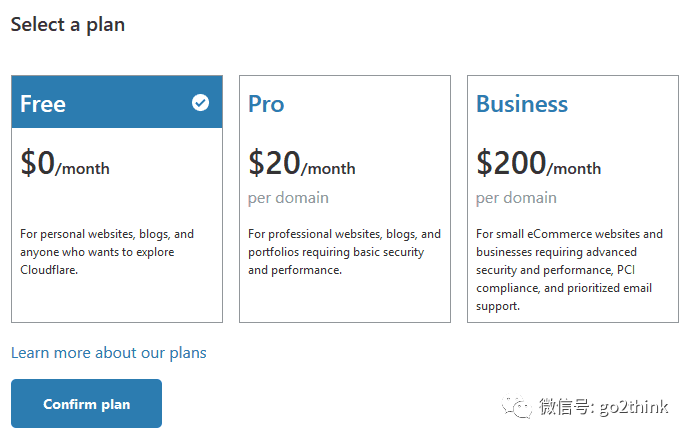Click the checkmark icon on Free plan
Viewport: 689px width, 438px height.
point(201,102)
